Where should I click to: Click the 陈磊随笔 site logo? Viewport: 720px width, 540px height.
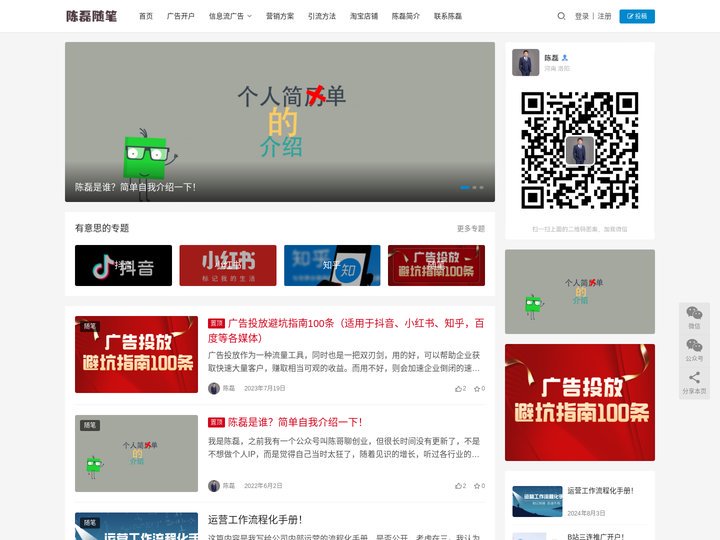[x=91, y=16]
